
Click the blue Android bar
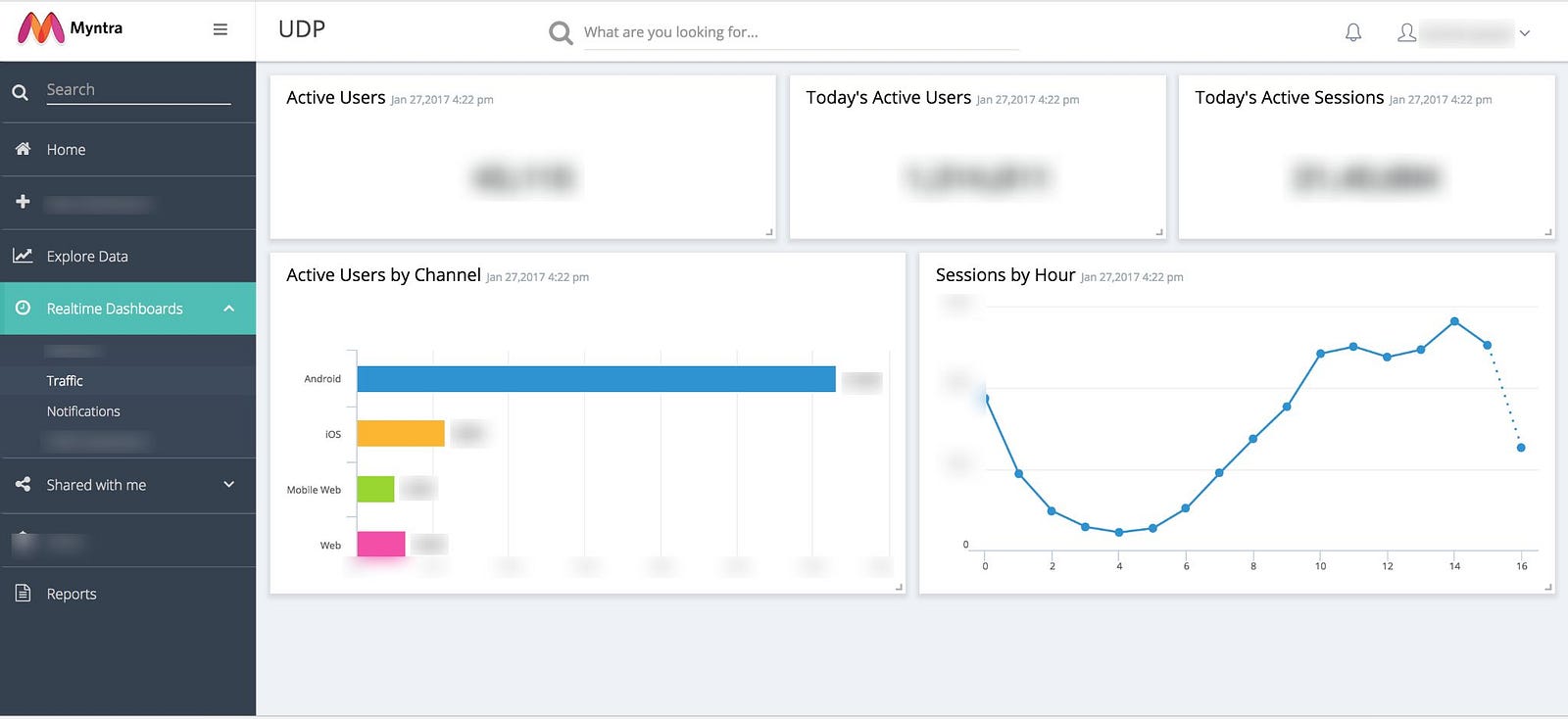596,379
